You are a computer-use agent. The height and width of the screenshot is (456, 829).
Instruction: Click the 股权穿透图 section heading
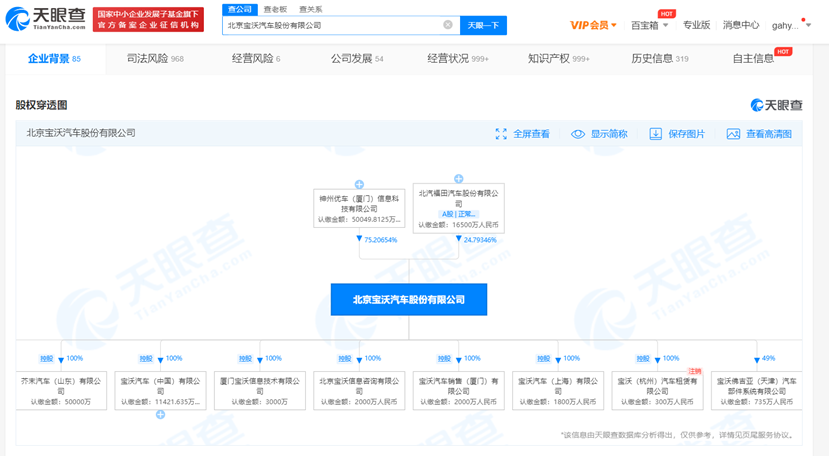(x=41, y=105)
